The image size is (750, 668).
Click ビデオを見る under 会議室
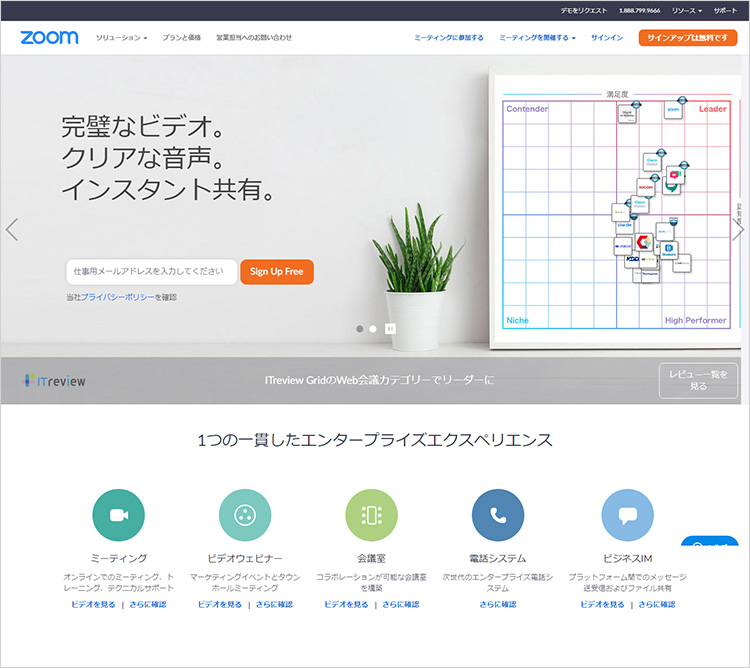click(x=346, y=604)
